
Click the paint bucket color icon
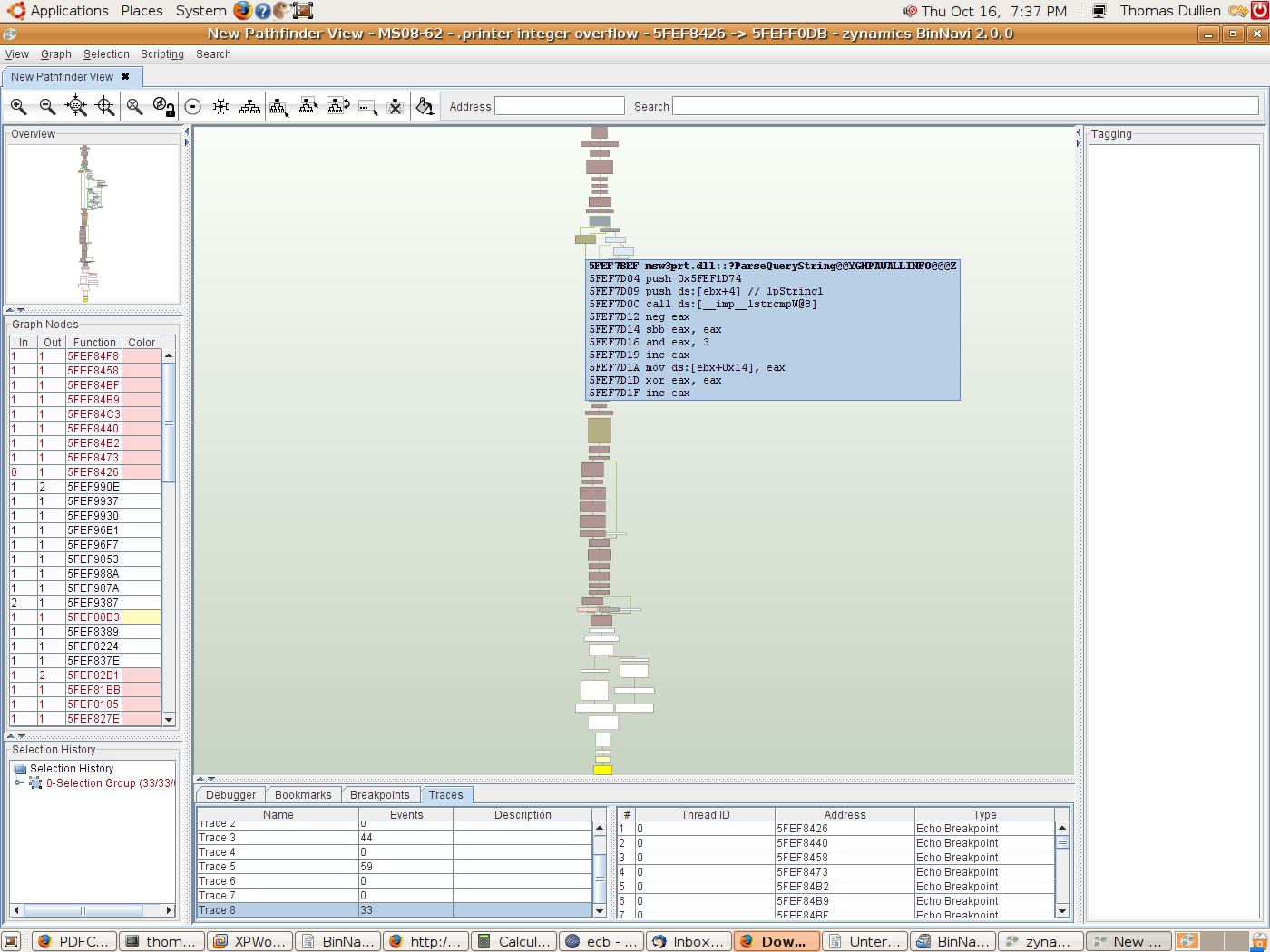click(x=425, y=106)
